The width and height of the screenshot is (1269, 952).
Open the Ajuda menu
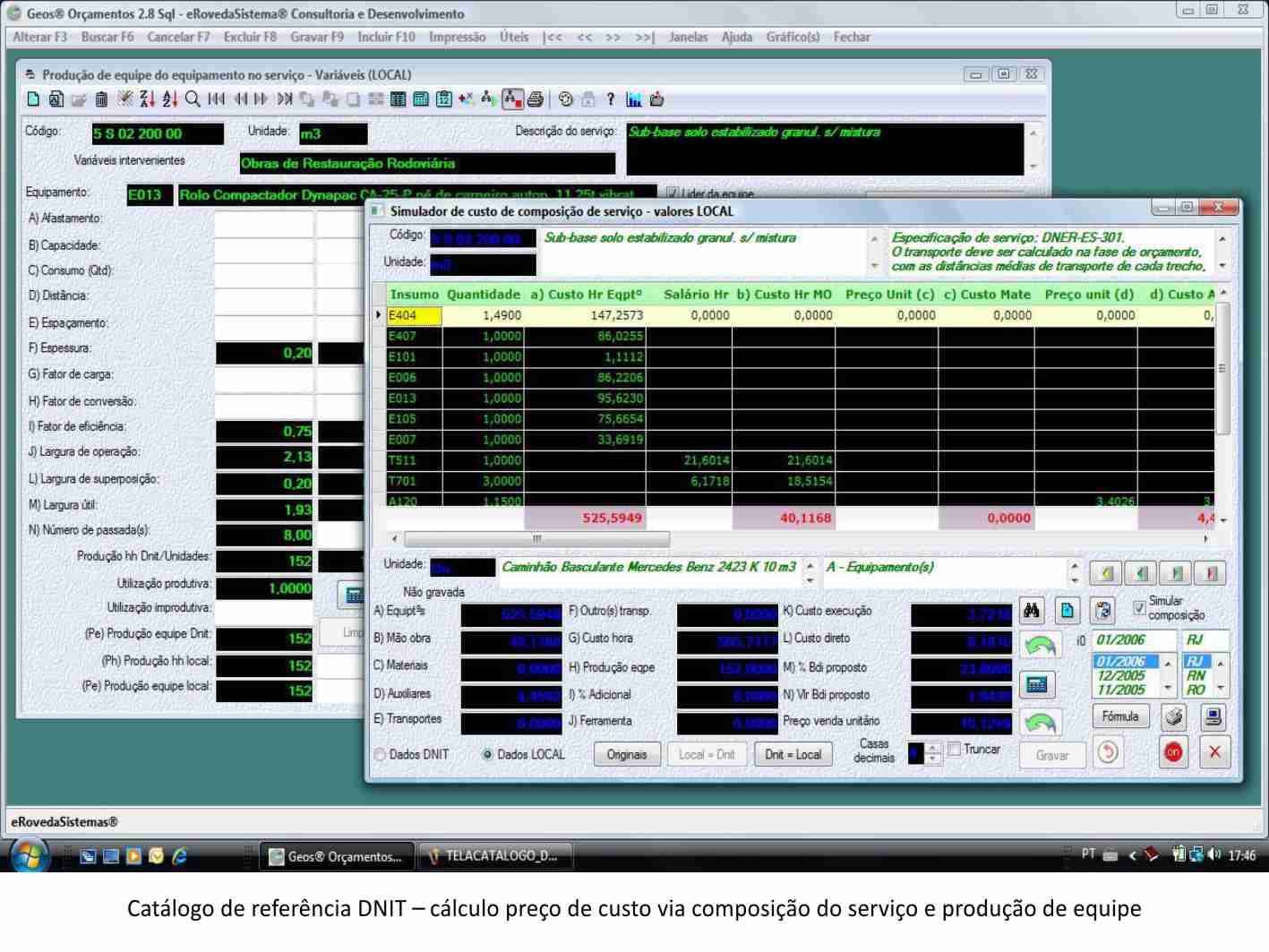click(737, 37)
